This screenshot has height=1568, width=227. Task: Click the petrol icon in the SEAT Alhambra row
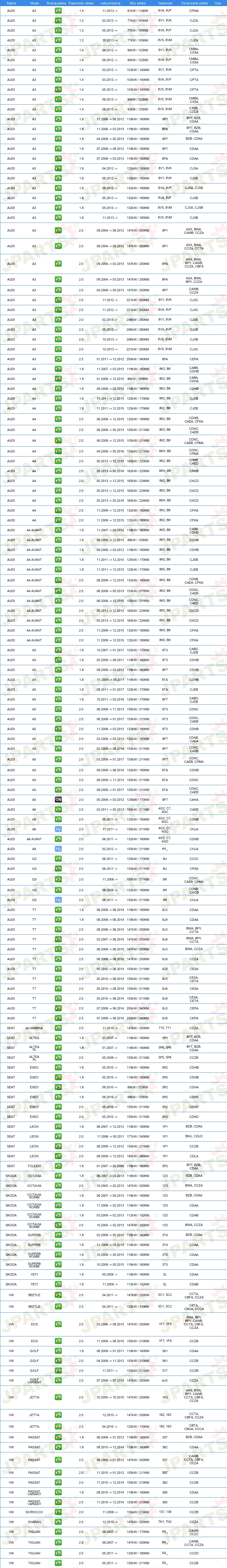pyautogui.click(x=59, y=1028)
